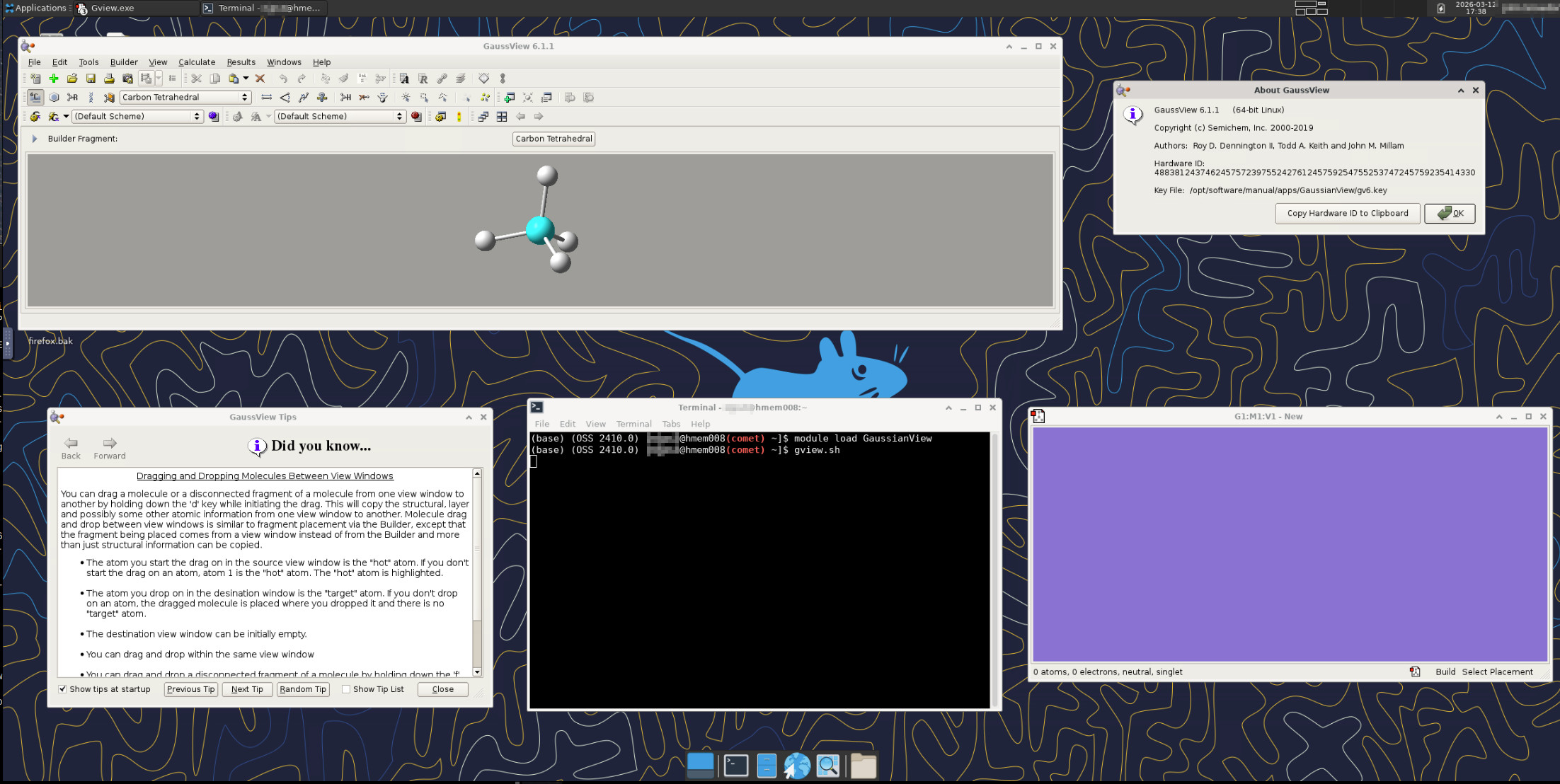The height and width of the screenshot is (784, 1560).
Task: Open the Results menu
Action: [241, 62]
